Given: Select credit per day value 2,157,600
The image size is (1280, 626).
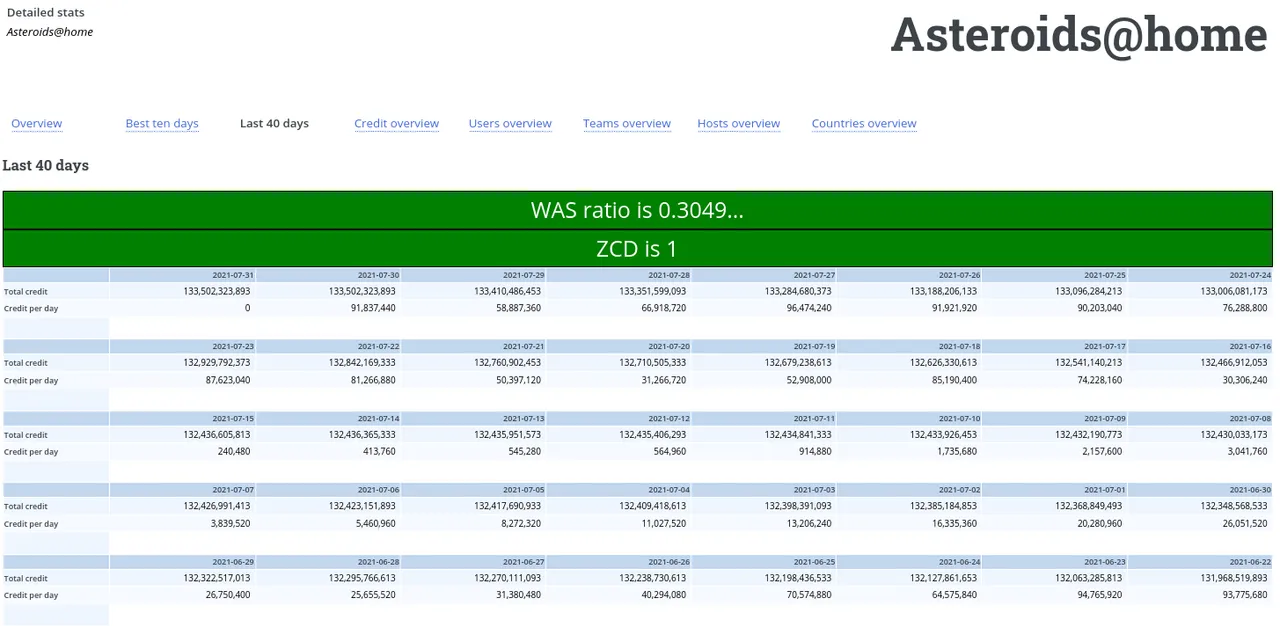Looking at the screenshot, I should (1102, 452).
